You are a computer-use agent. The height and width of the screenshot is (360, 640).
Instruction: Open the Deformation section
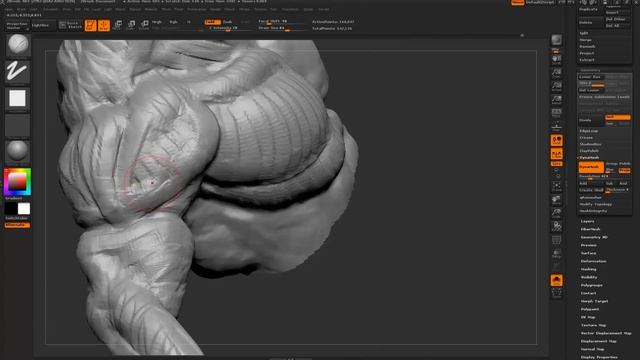(593, 261)
